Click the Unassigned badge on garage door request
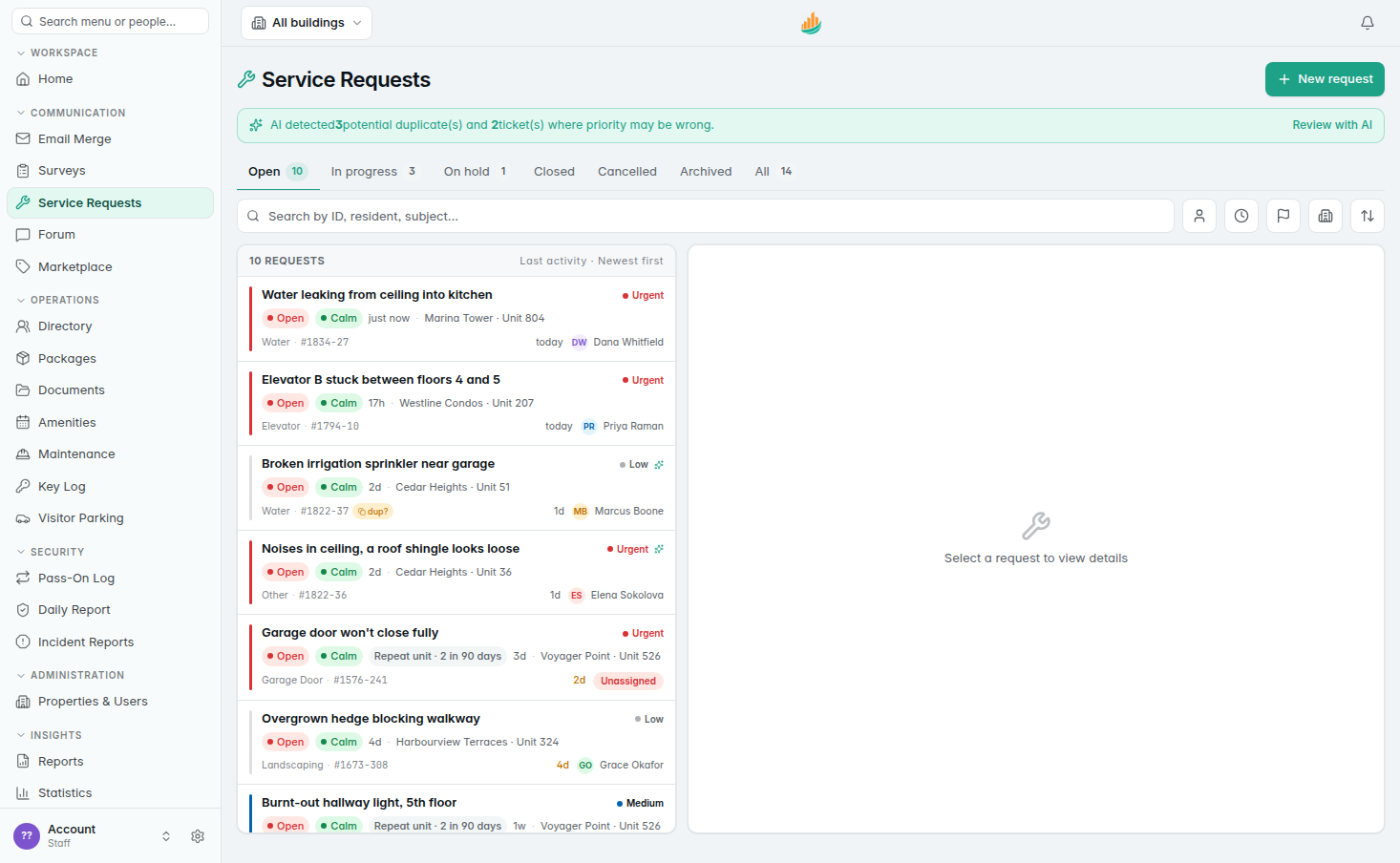Image resolution: width=1400 pixels, height=863 pixels. point(627,681)
